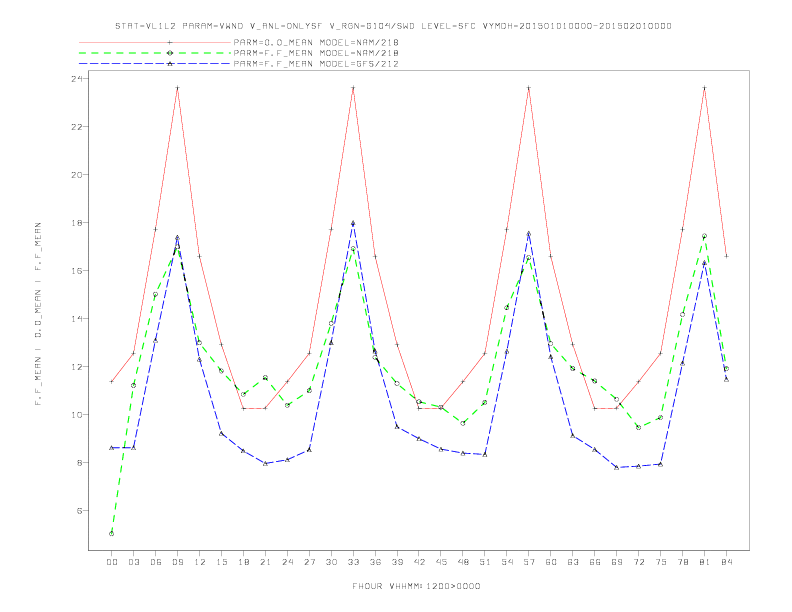792x612 pixels.
Task: Click x-axis tick label 15
Action: pyautogui.click(x=221, y=562)
